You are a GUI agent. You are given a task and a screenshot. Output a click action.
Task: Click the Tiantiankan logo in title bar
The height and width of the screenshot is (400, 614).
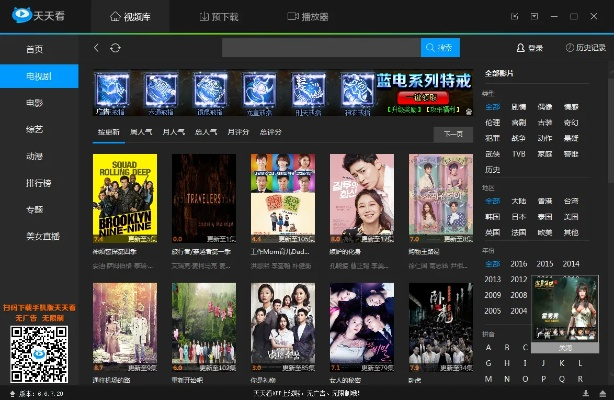point(33,16)
